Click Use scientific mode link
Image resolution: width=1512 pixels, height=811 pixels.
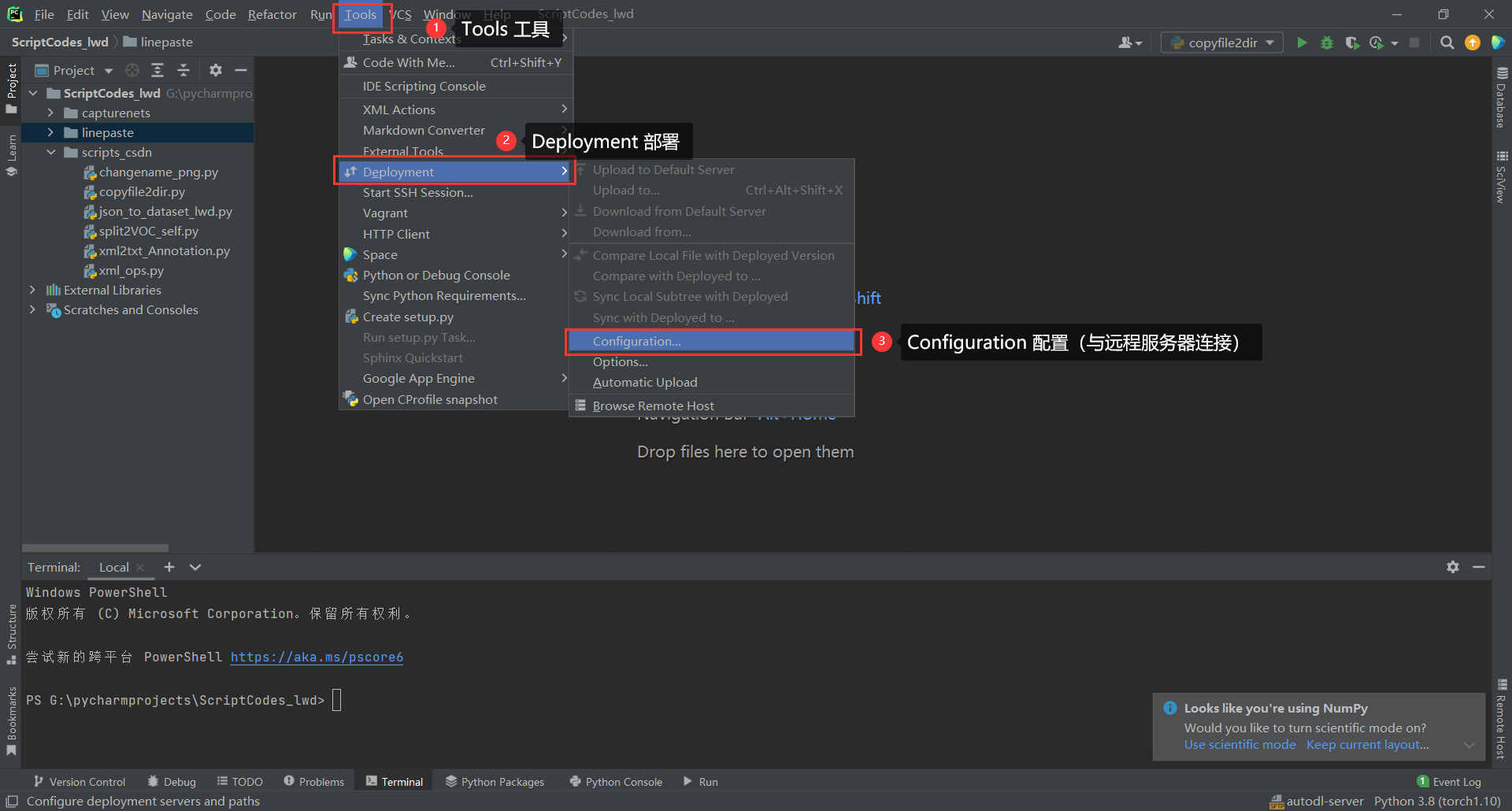tap(1240, 745)
